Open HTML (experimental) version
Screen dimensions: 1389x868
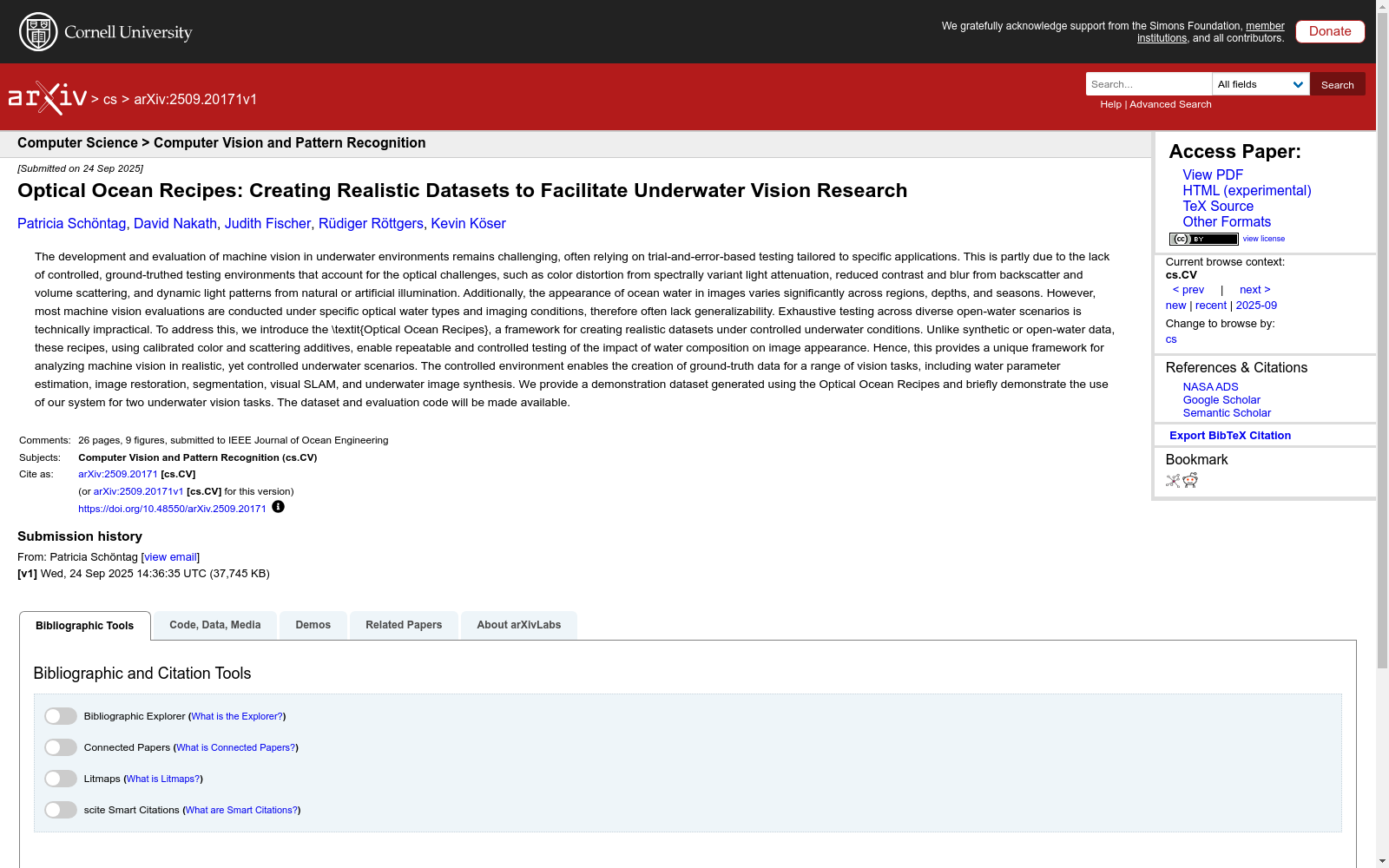[x=1247, y=191]
